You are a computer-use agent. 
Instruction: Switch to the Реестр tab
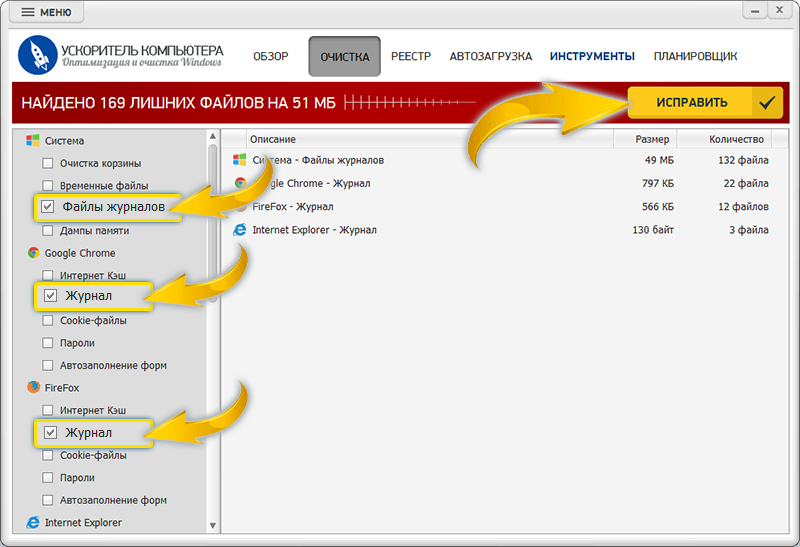[x=411, y=57]
